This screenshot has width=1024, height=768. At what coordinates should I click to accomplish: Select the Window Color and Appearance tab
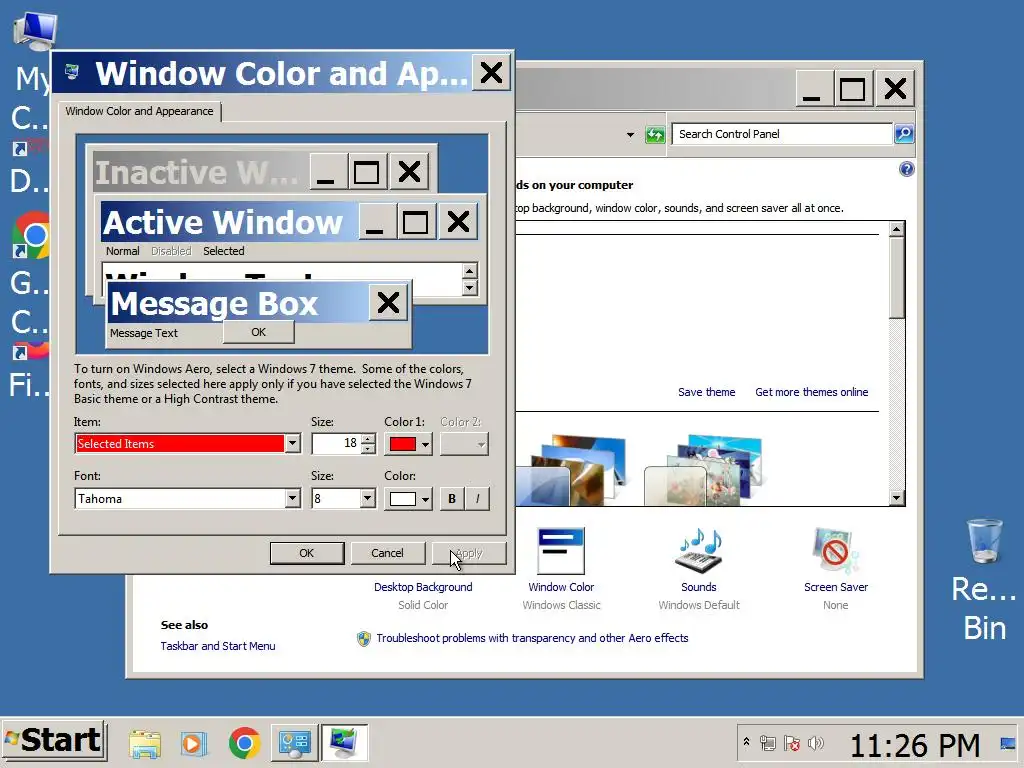pyautogui.click(x=139, y=111)
